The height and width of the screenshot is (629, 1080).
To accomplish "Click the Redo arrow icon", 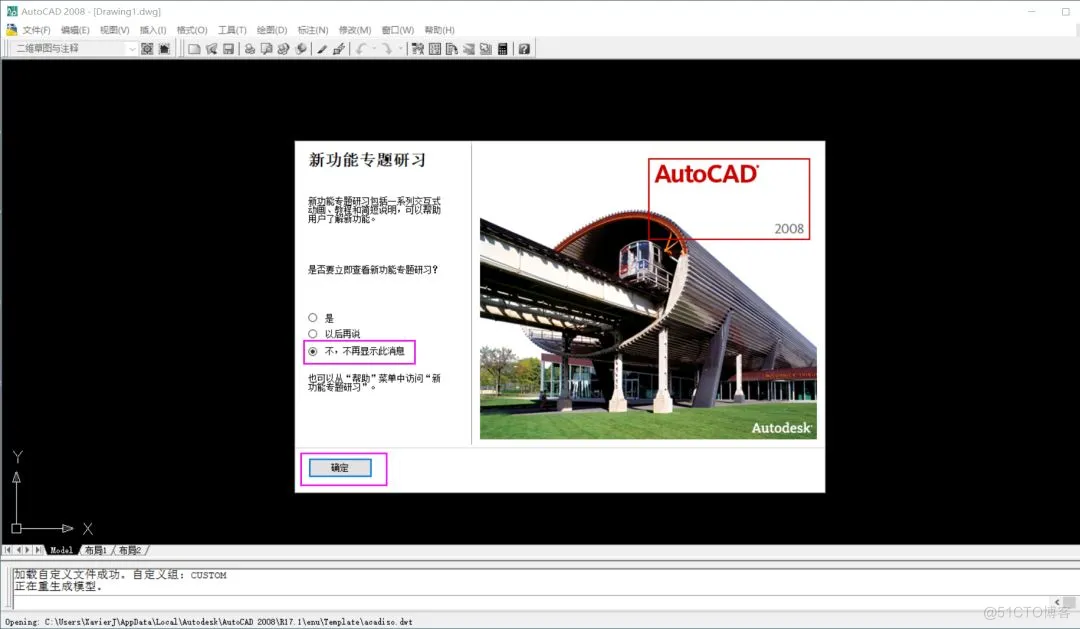I will point(386,49).
